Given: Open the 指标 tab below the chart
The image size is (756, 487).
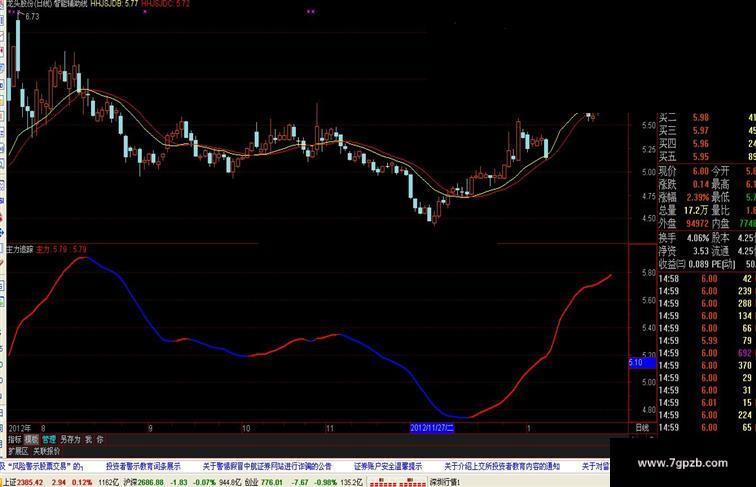Looking at the screenshot, I should 15,439.
